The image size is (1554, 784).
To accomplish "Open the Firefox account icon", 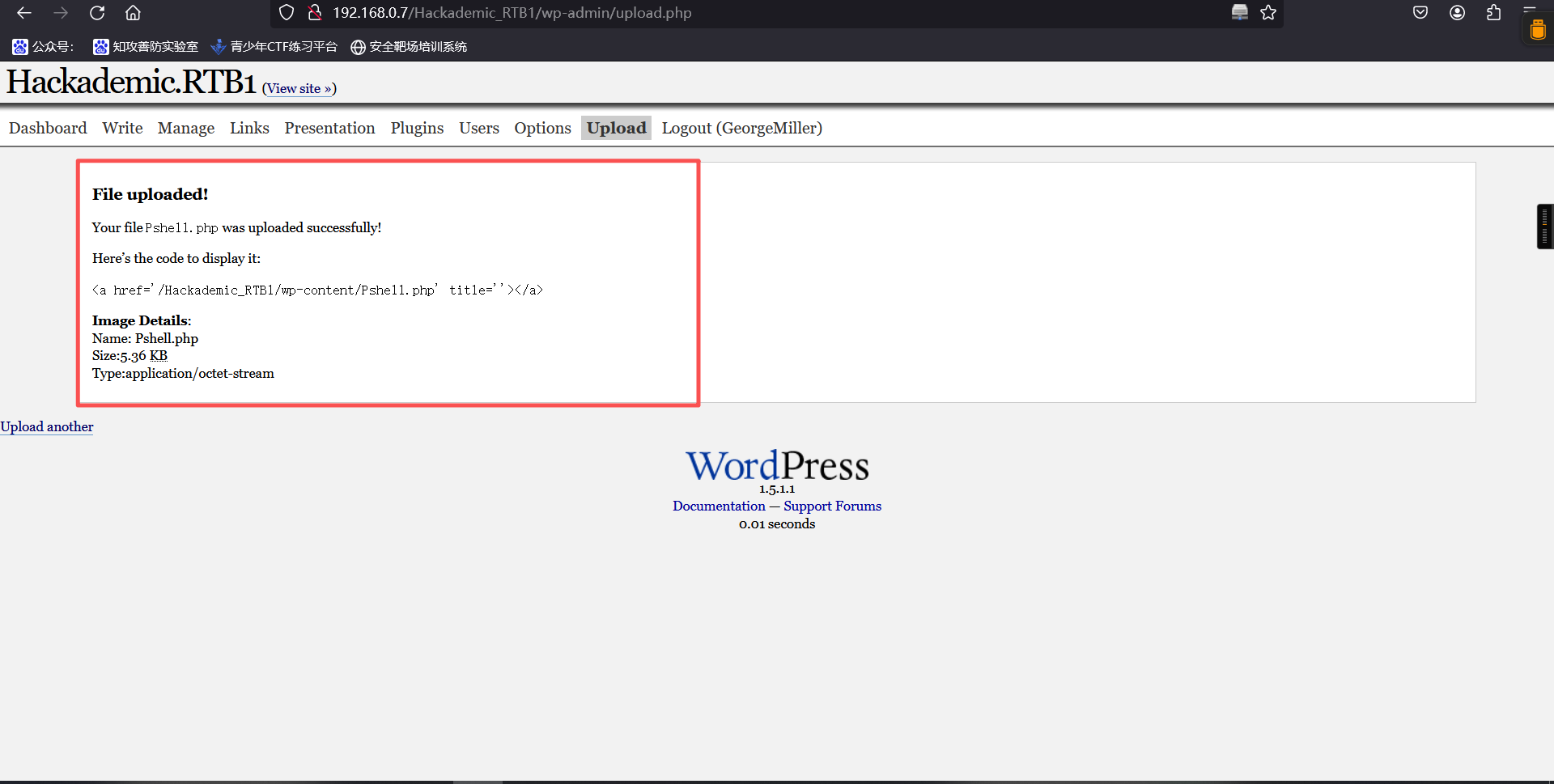I will click(1457, 12).
